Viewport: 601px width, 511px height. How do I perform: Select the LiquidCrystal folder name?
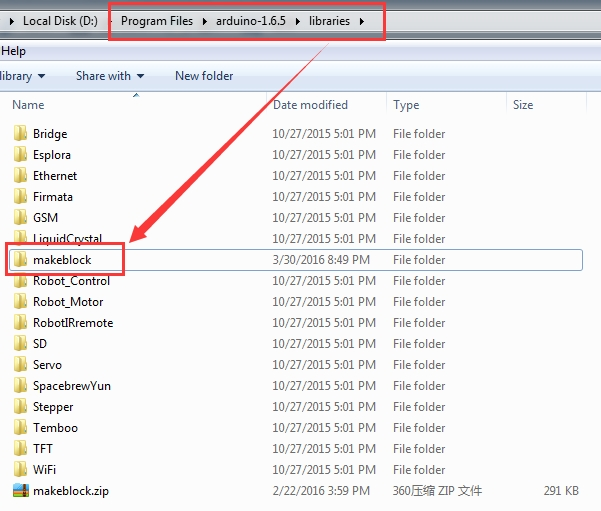coord(67,238)
